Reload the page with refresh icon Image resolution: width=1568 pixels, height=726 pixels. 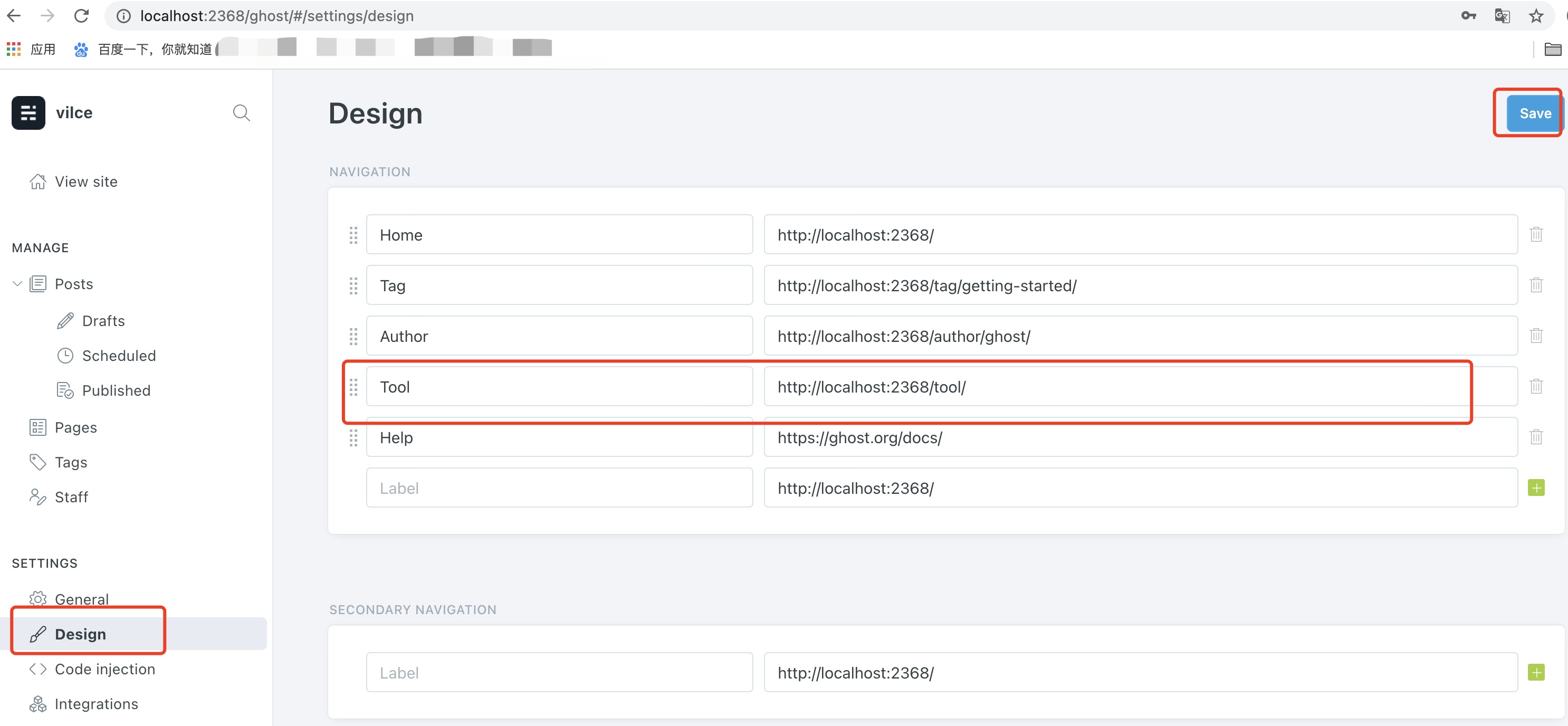[81, 15]
